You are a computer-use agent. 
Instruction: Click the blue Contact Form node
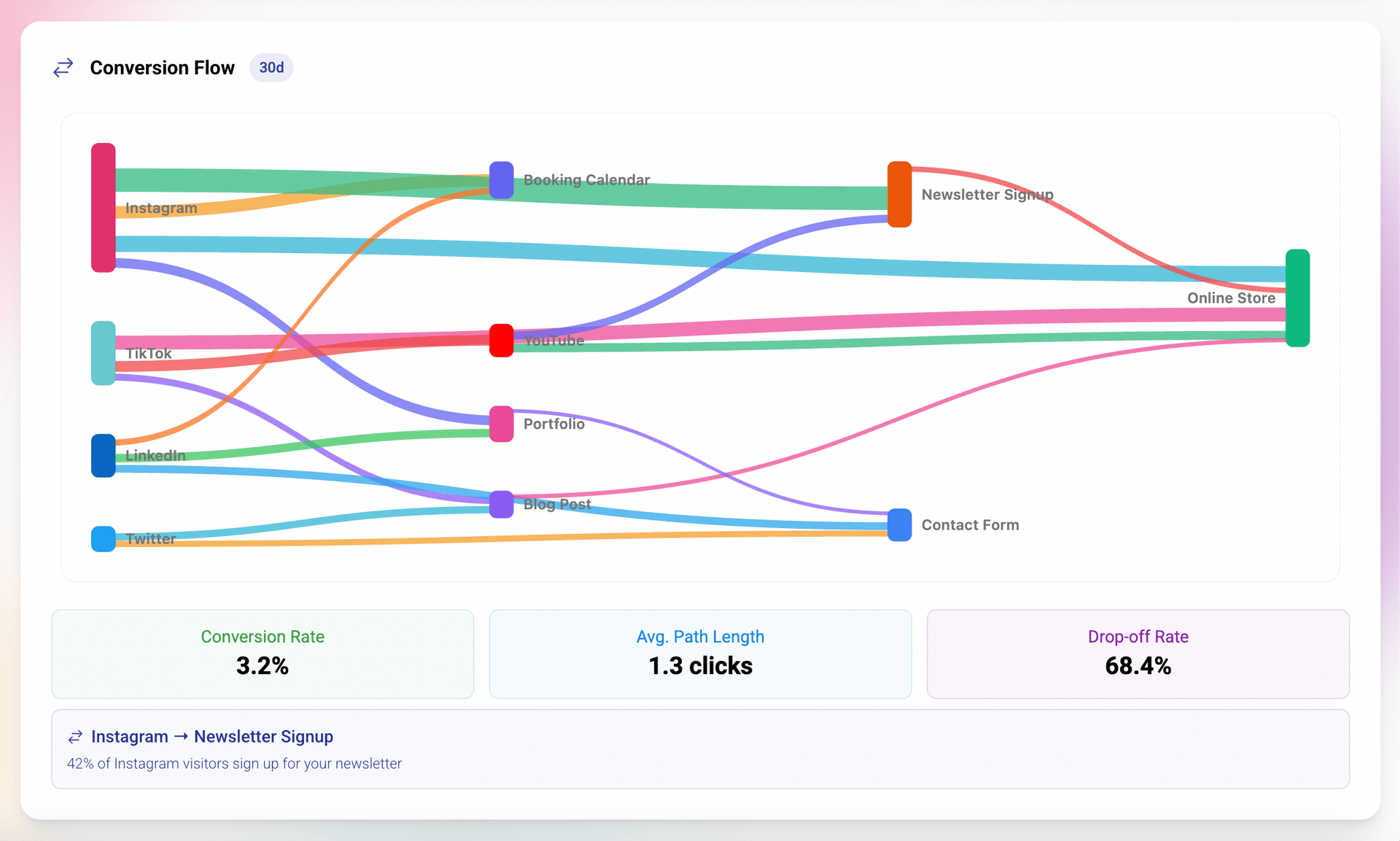pos(899,524)
